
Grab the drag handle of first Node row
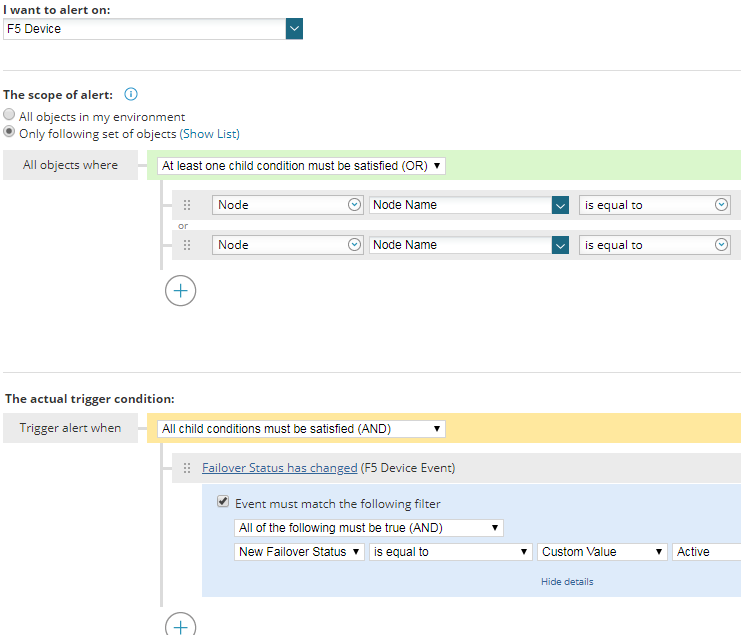click(187, 205)
